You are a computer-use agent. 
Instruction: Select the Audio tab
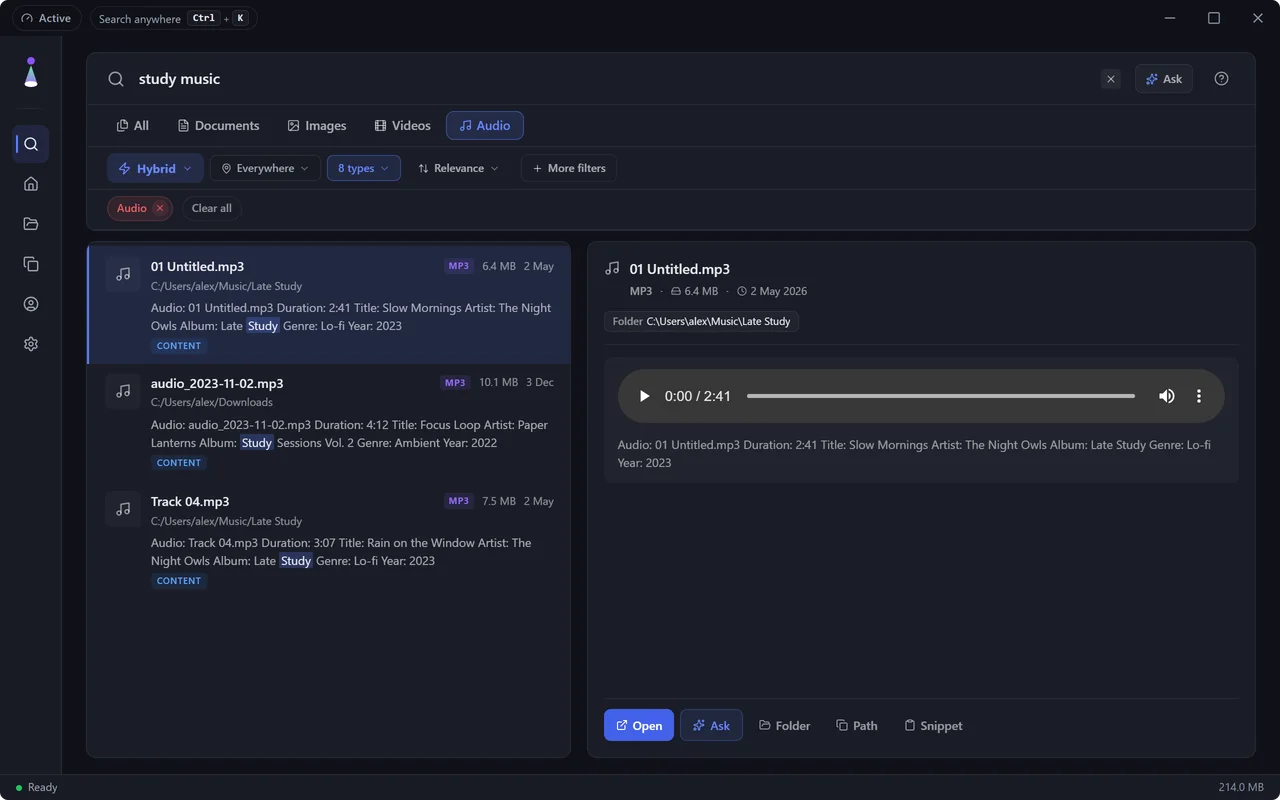pyautogui.click(x=485, y=126)
